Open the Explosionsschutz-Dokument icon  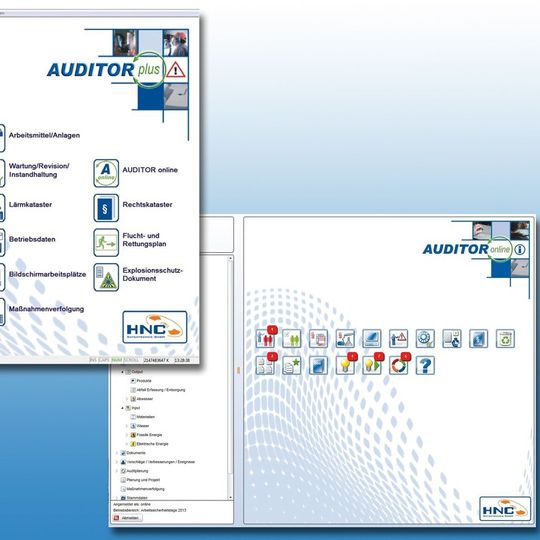106,277
